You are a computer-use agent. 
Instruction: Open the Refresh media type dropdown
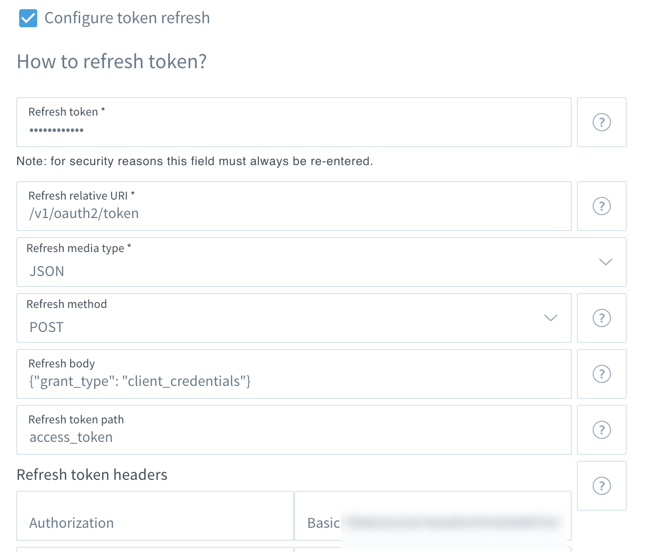point(321,262)
